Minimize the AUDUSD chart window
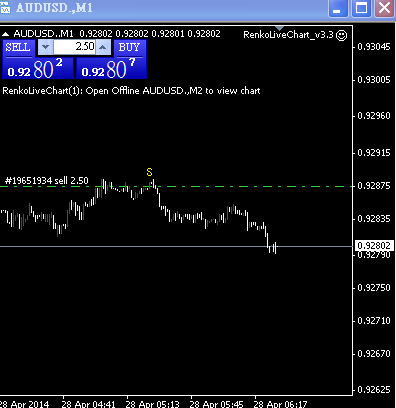The width and height of the screenshot is (396, 408). 338,8
